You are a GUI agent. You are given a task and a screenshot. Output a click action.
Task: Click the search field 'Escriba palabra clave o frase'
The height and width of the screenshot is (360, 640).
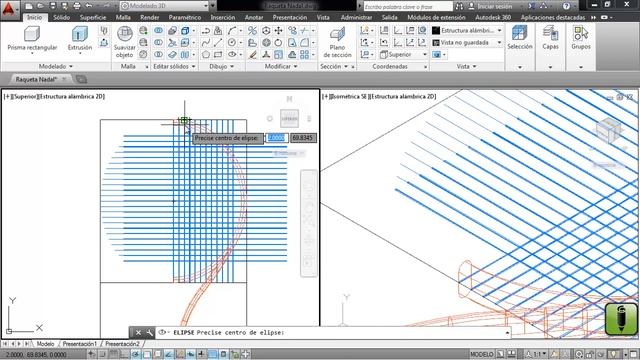[408, 6]
